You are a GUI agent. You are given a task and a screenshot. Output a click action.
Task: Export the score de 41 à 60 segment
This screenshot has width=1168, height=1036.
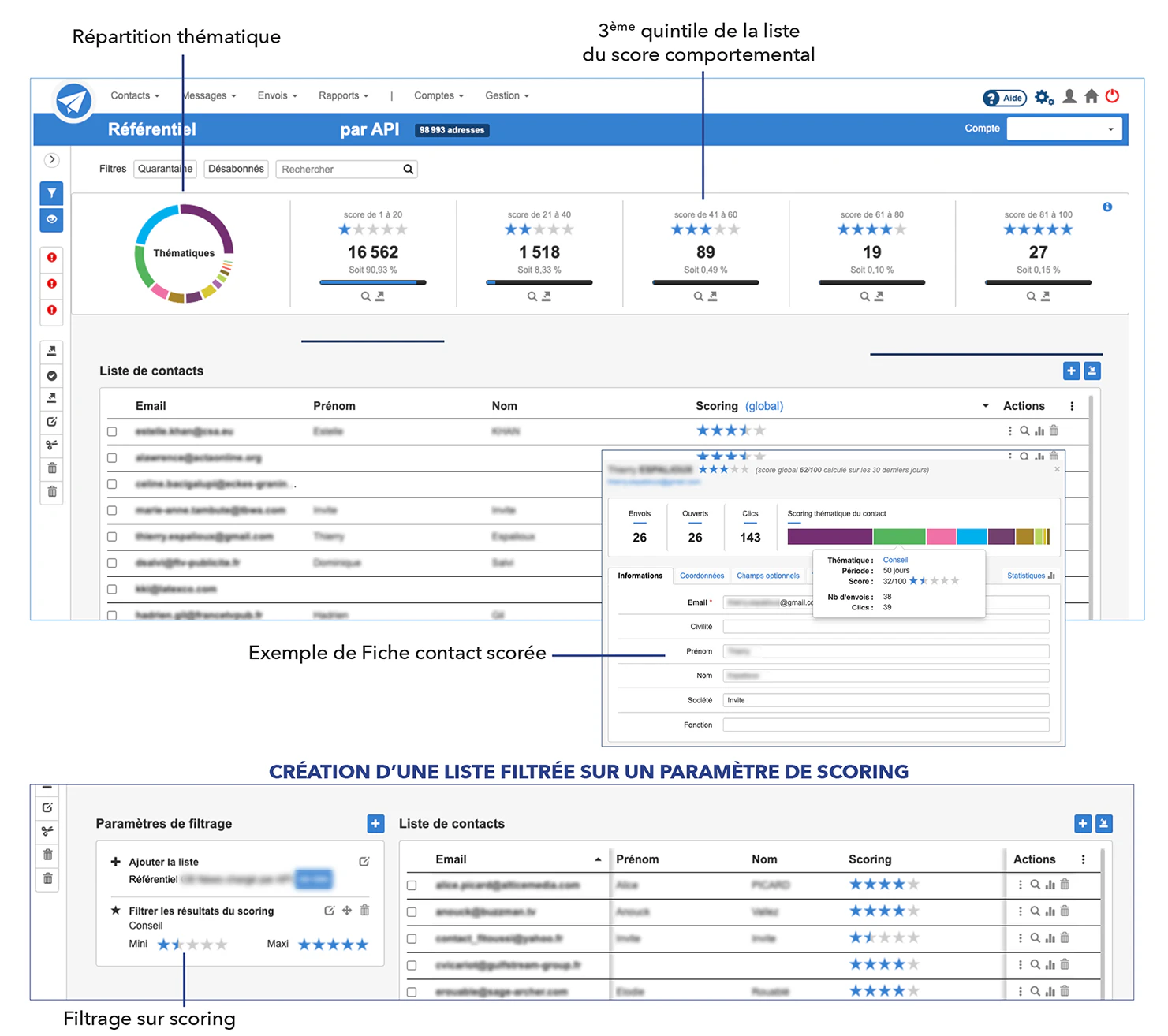[x=713, y=296]
